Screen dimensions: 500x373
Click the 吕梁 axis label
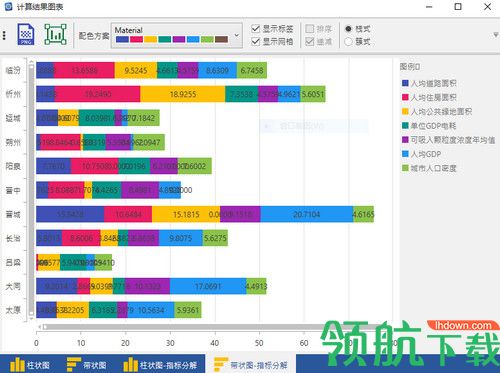click(13, 262)
